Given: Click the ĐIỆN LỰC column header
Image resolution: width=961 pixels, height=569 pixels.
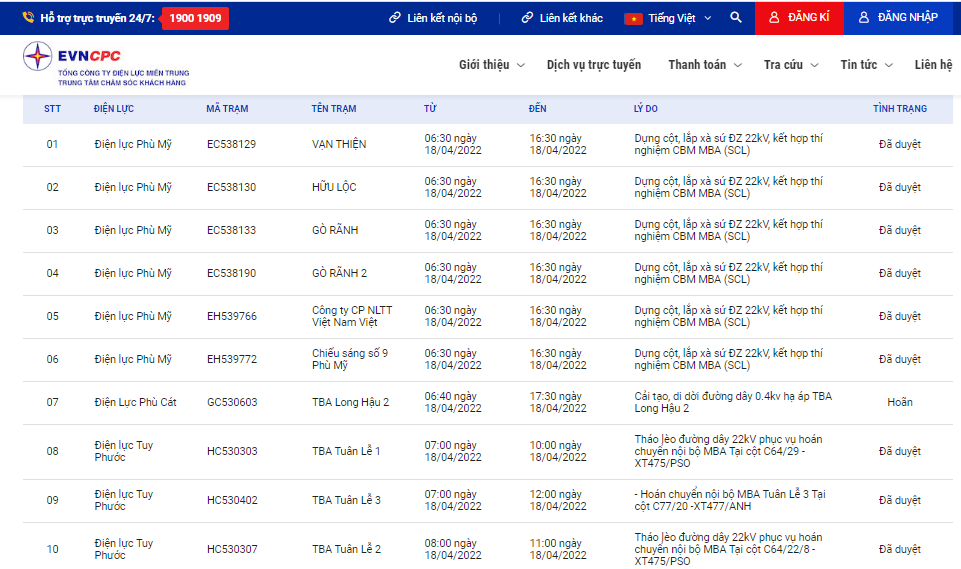Looking at the screenshot, I should (113, 109).
